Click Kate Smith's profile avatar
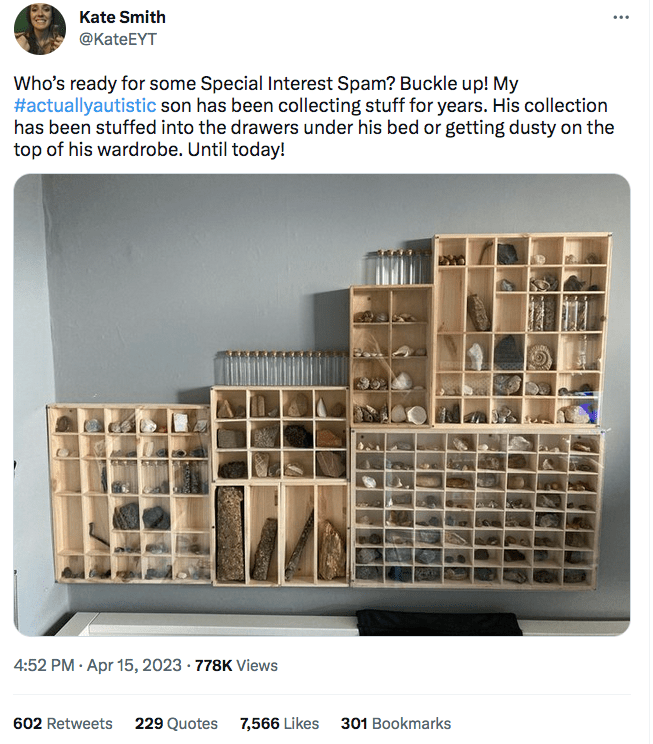Image resolution: width=653 pixels, height=744 pixels. pyautogui.click(x=40, y=29)
